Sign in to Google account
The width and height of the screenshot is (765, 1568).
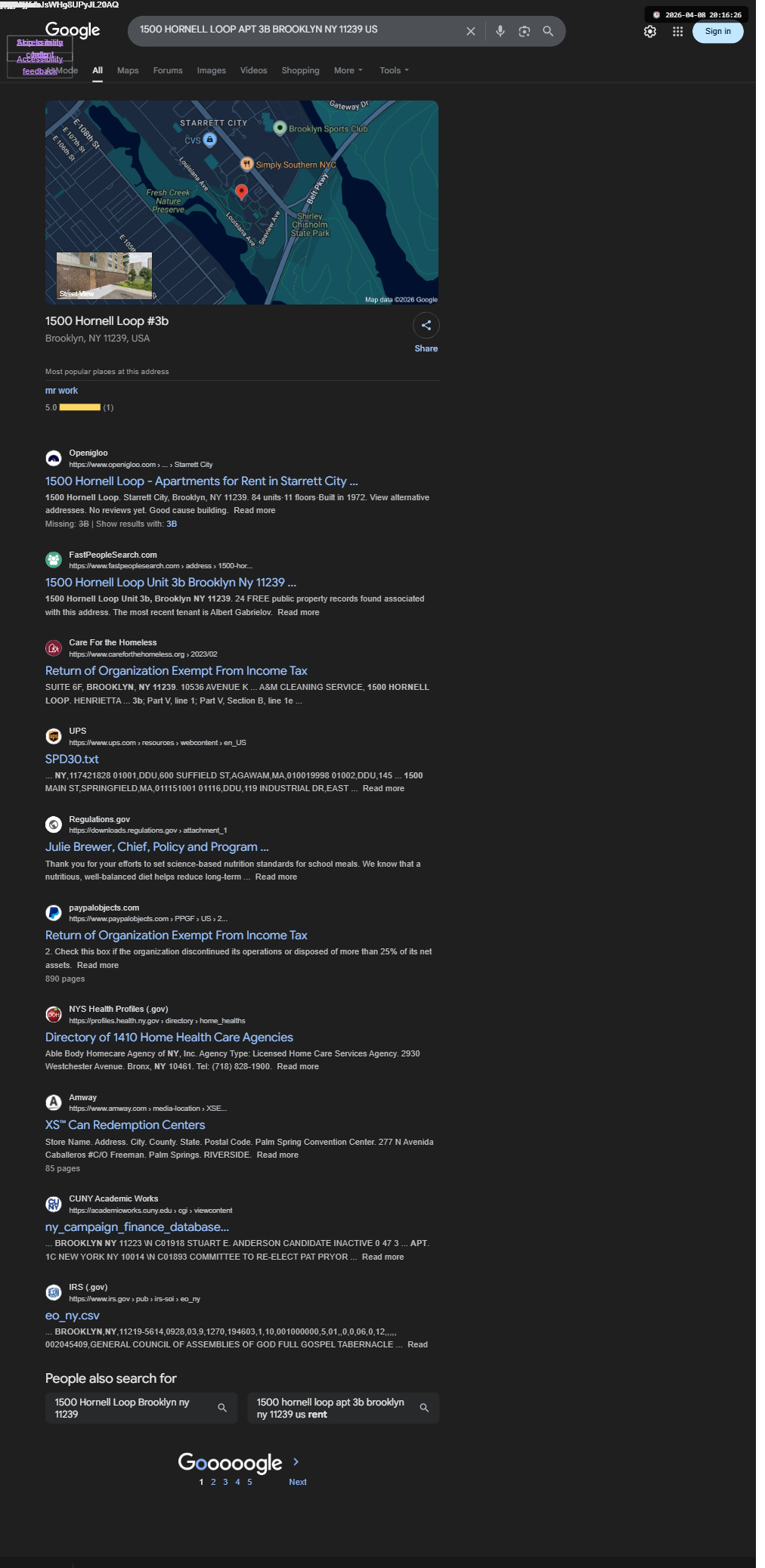coord(718,32)
